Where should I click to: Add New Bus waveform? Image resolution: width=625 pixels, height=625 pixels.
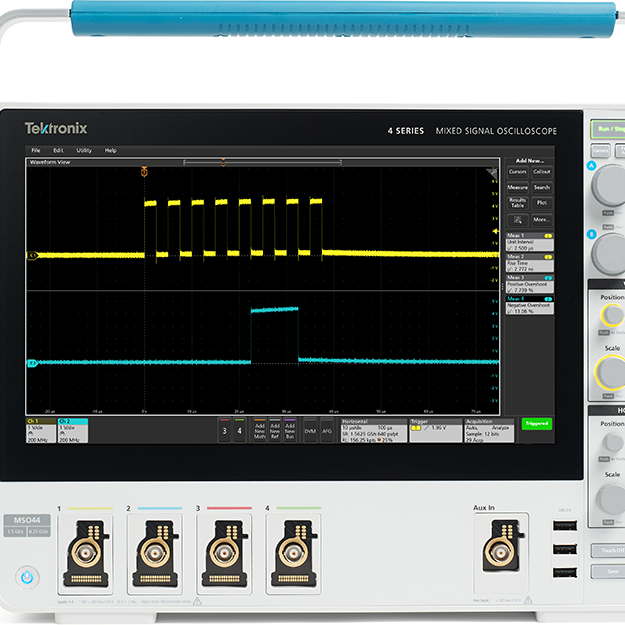tap(290, 430)
